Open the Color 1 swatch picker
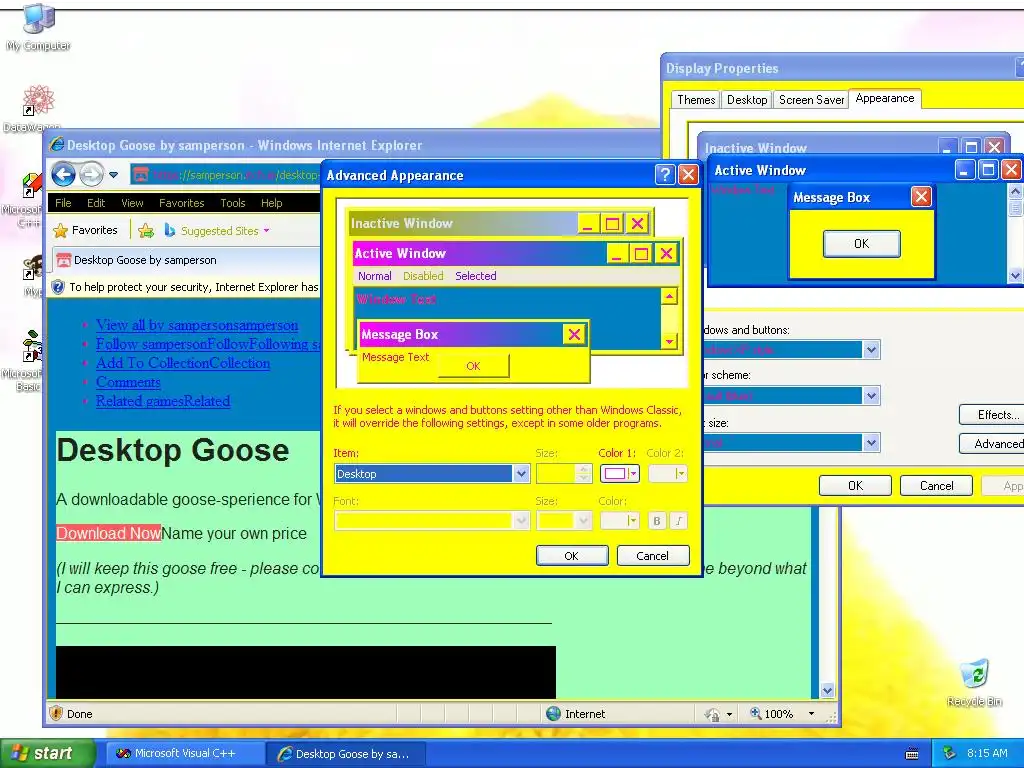The height and width of the screenshot is (768, 1024). click(x=619, y=474)
